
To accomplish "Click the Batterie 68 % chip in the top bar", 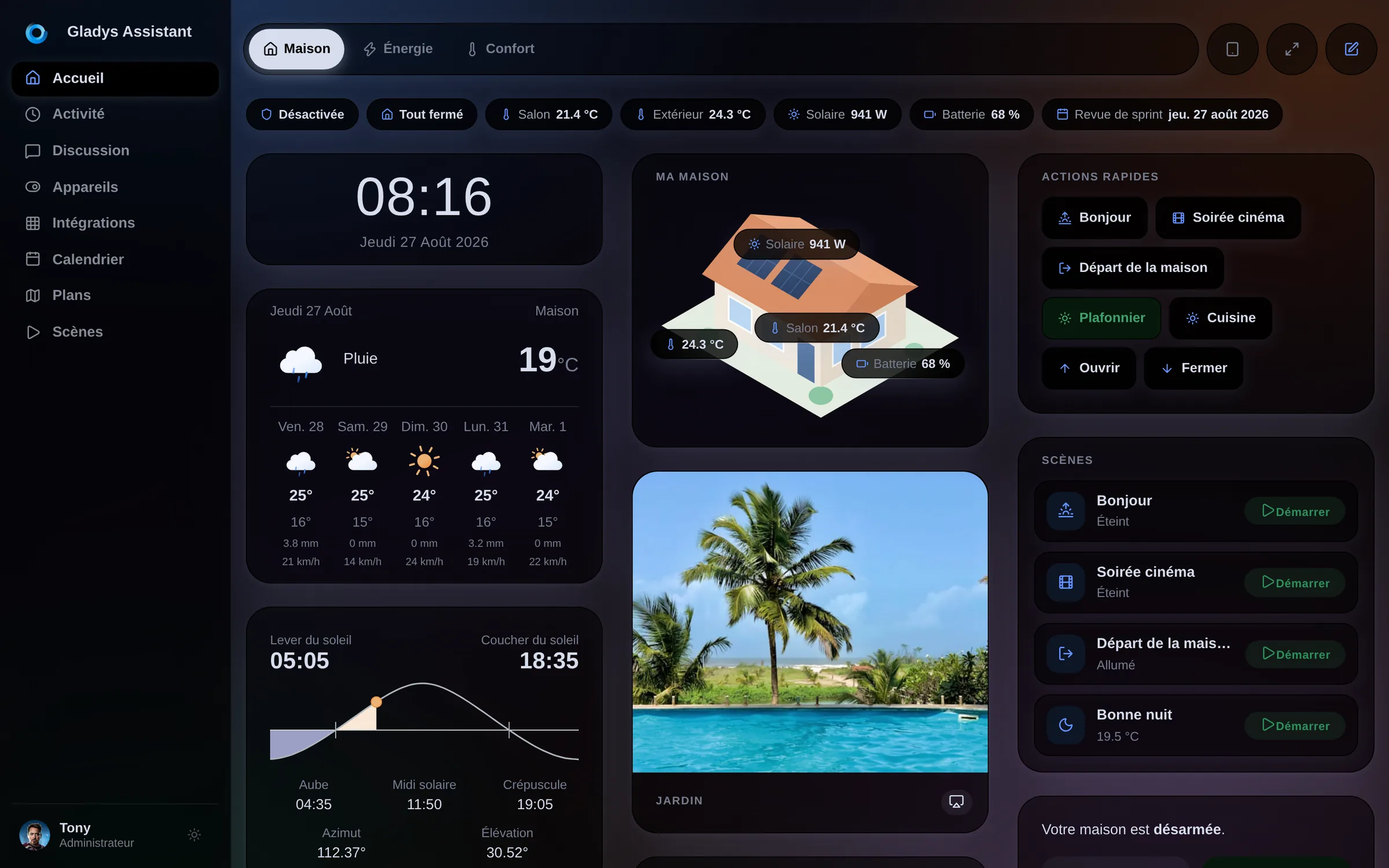I will (971, 115).
